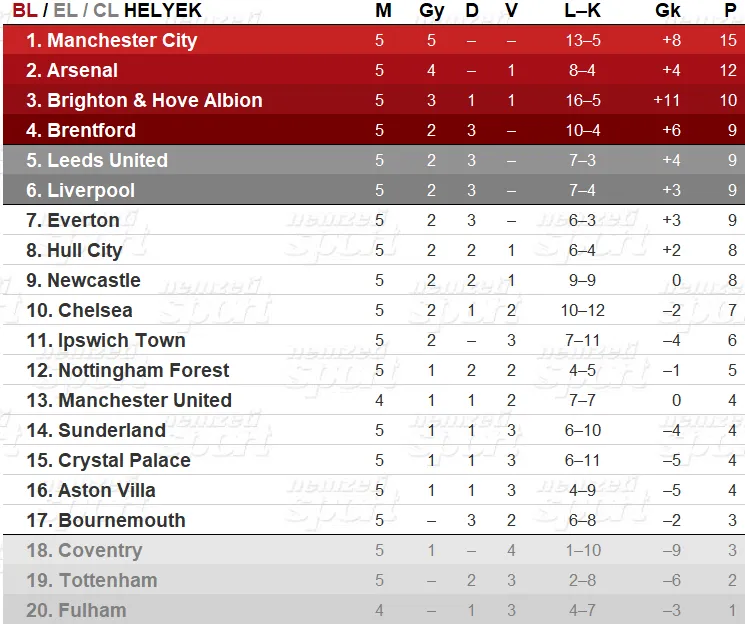
Task: Open the Arsenal team entry
Action: point(72,70)
